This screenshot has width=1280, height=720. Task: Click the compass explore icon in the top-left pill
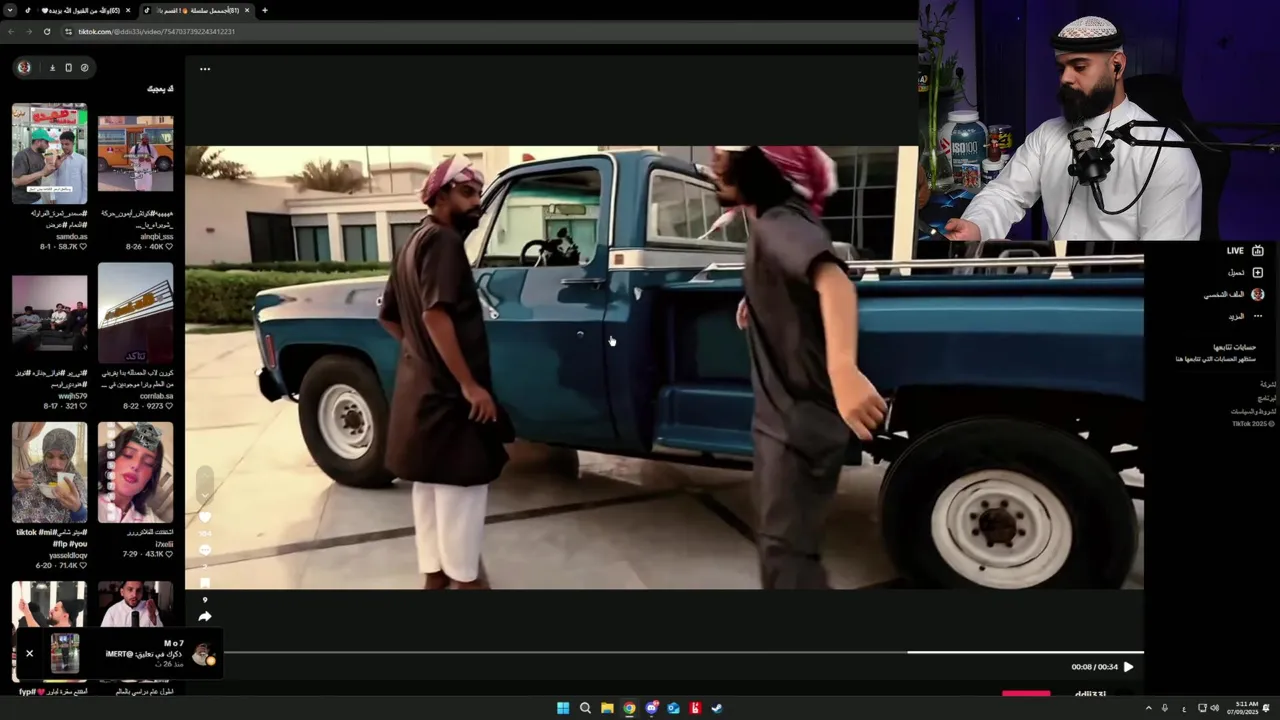tap(84, 68)
